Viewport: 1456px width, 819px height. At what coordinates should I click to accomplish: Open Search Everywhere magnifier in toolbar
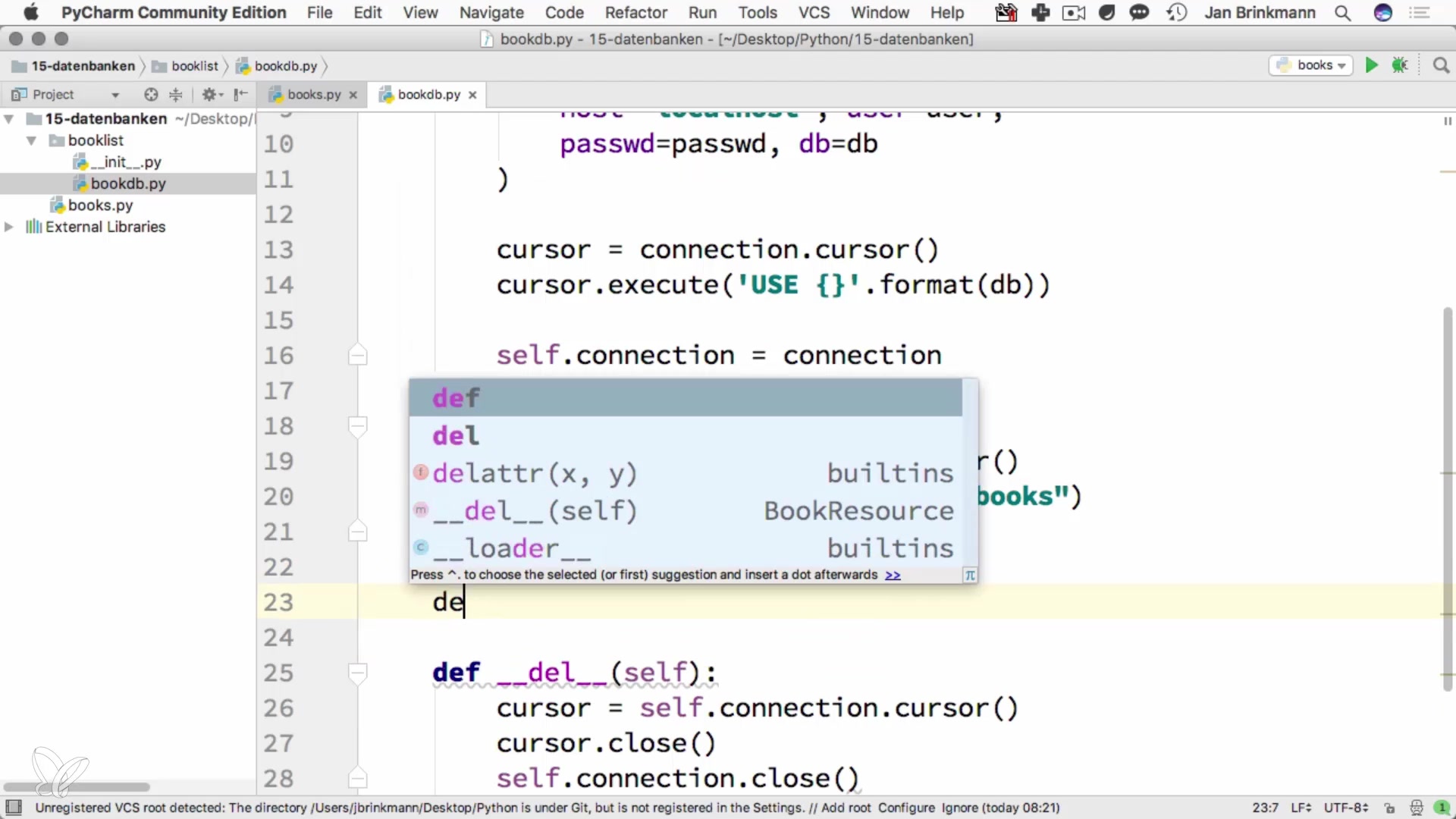(1441, 65)
